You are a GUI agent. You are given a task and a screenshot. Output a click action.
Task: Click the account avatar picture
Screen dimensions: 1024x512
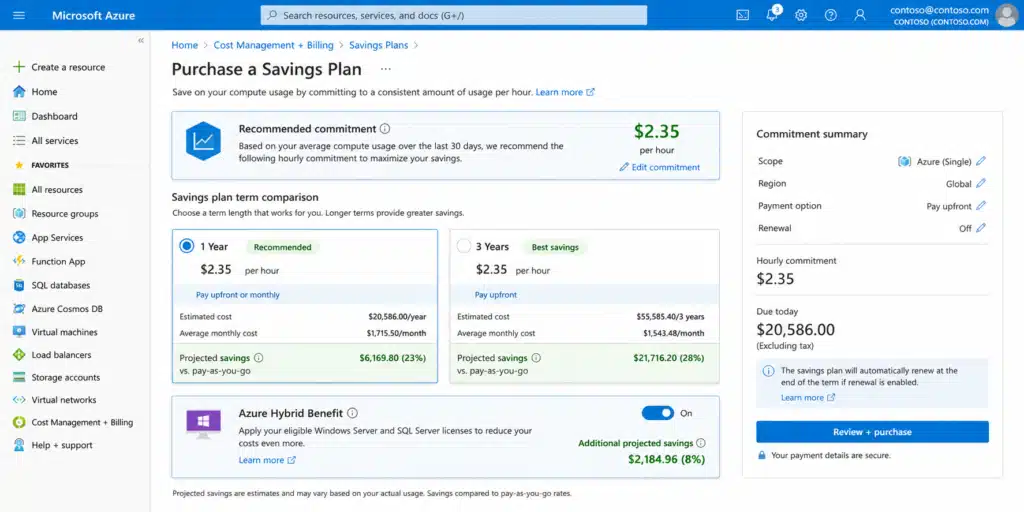click(1006, 15)
